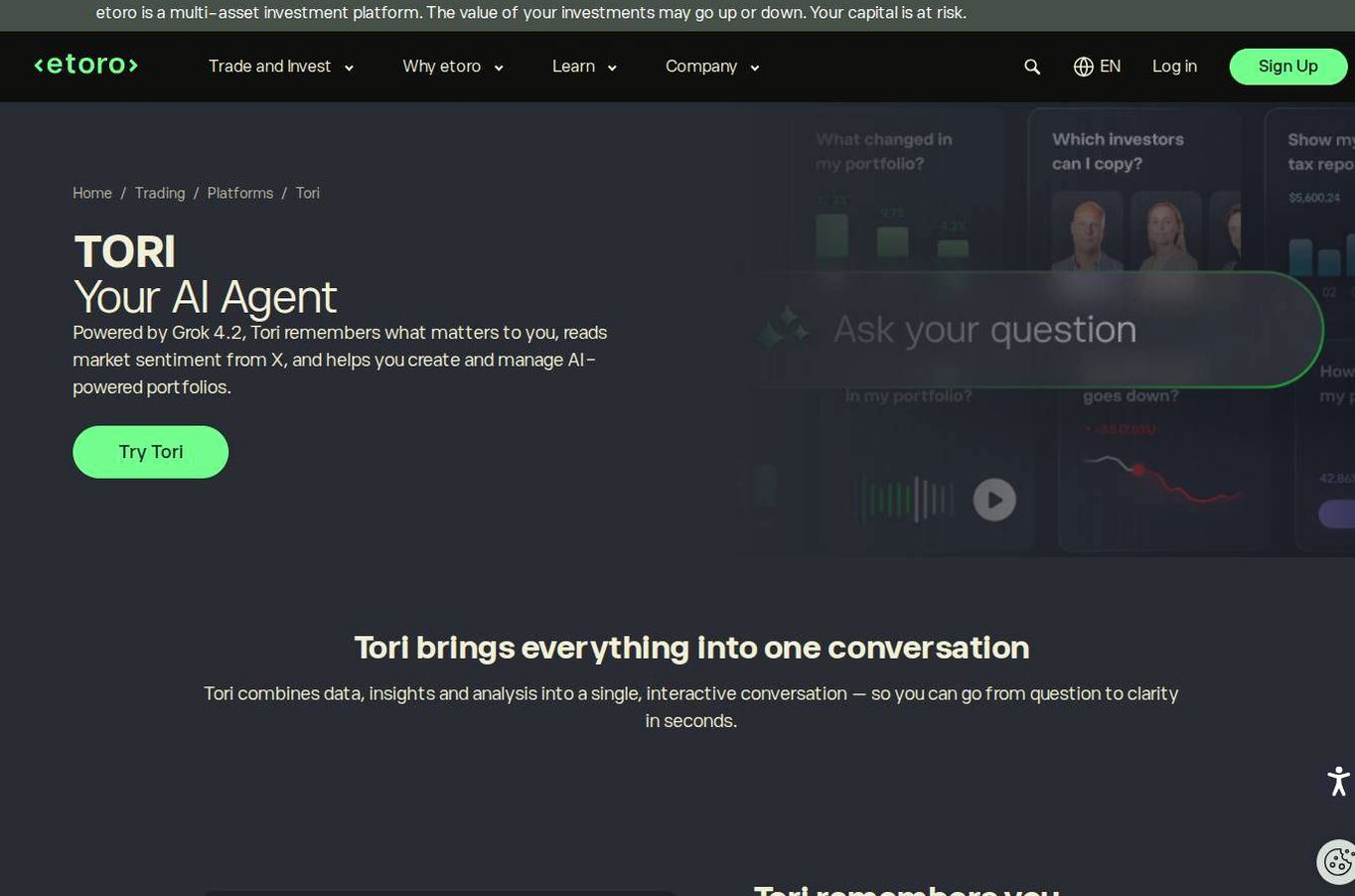
Task: Open the search magnifier icon
Action: (1032, 67)
